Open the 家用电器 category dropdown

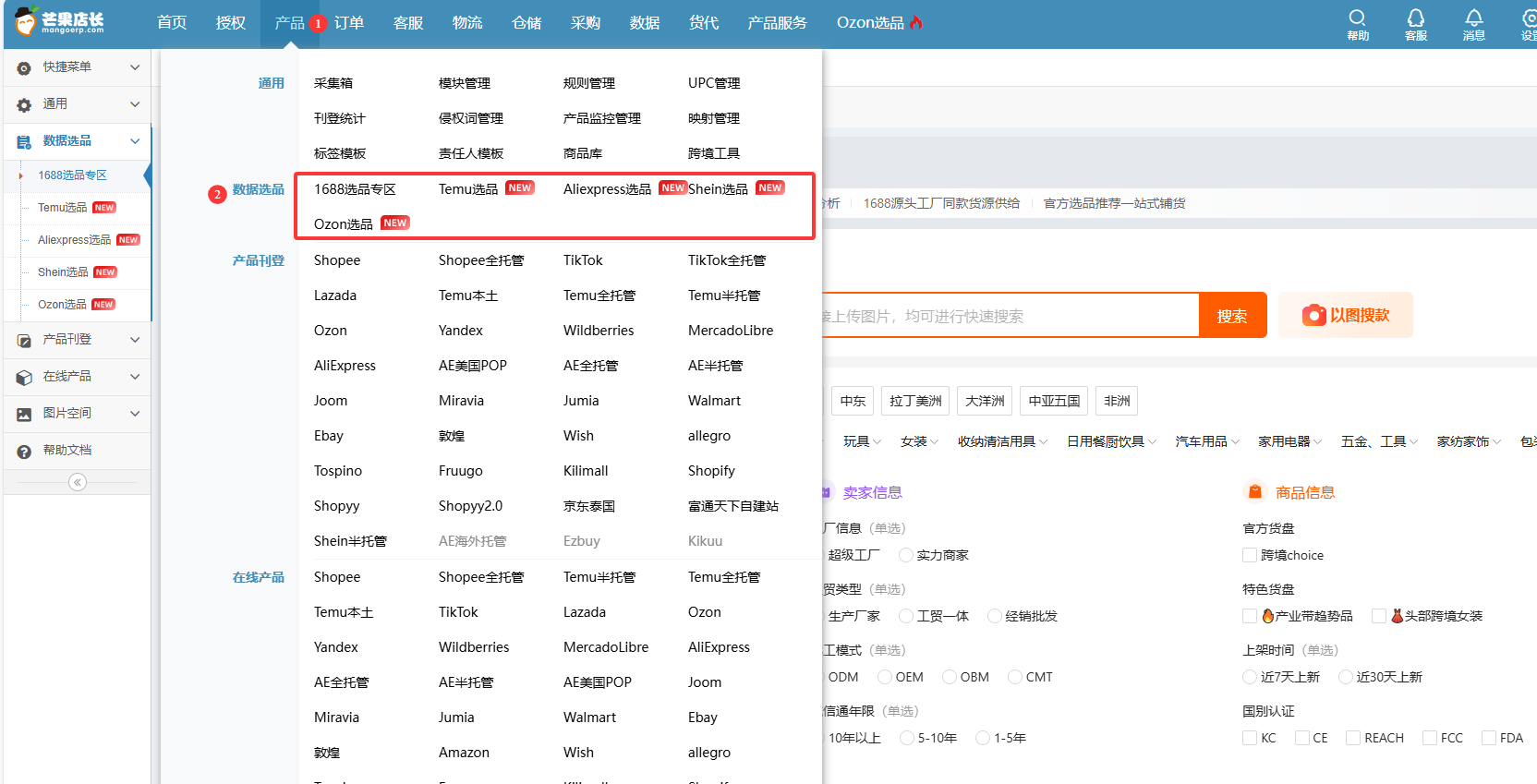[1289, 441]
